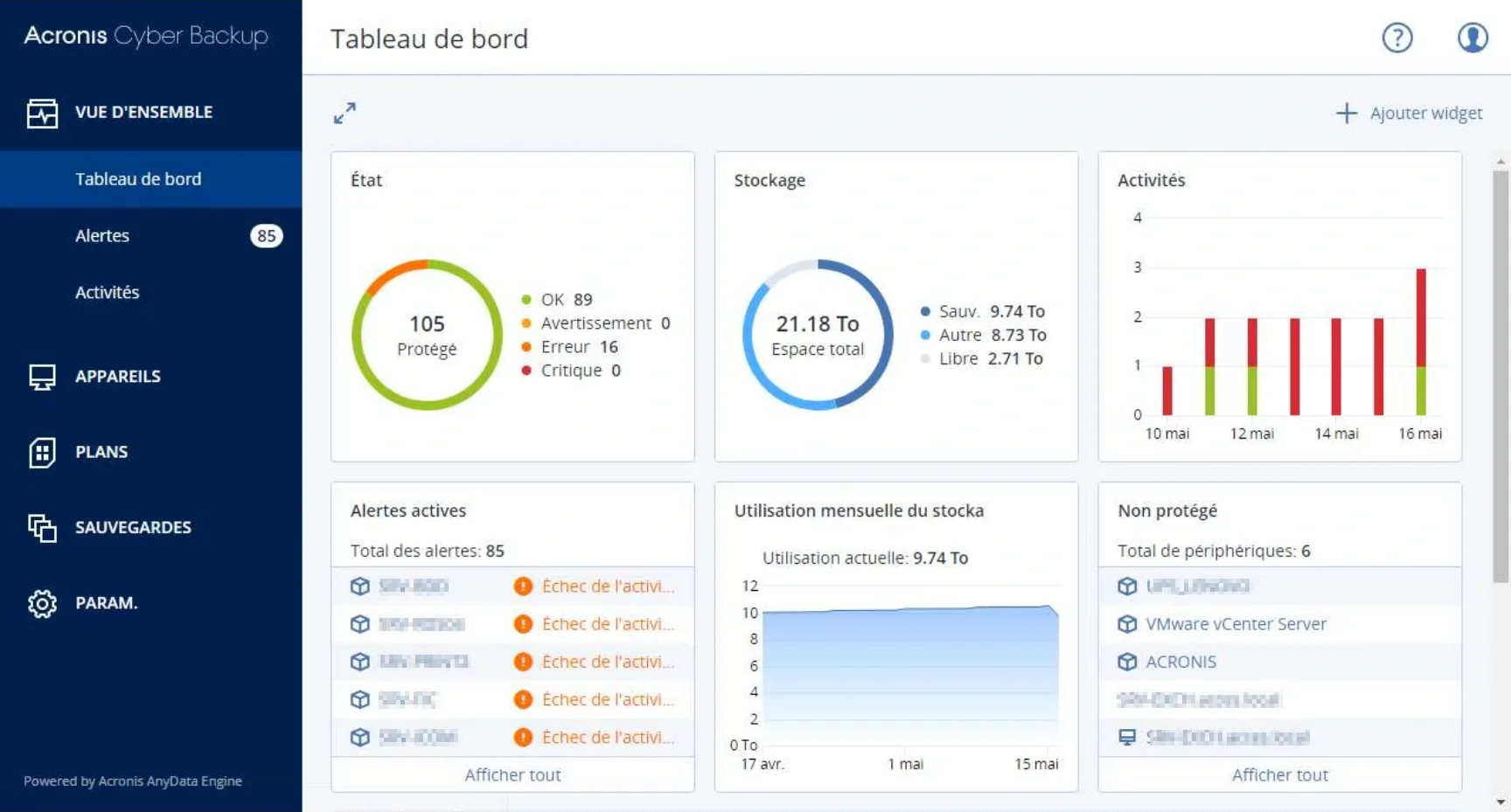1511x812 pixels.
Task: Click orange warning icon in second alert row
Action: [x=523, y=624]
